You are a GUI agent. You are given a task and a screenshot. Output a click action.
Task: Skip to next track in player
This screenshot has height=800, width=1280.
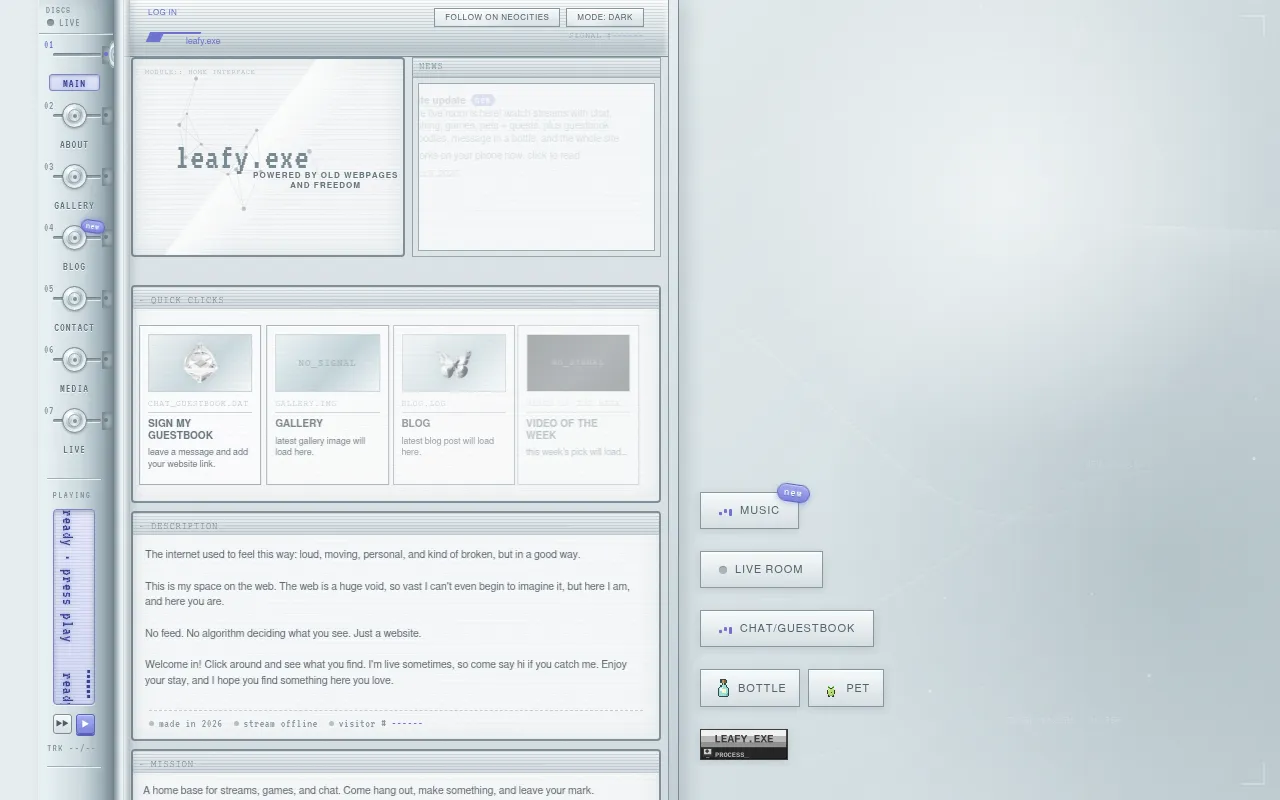62,724
